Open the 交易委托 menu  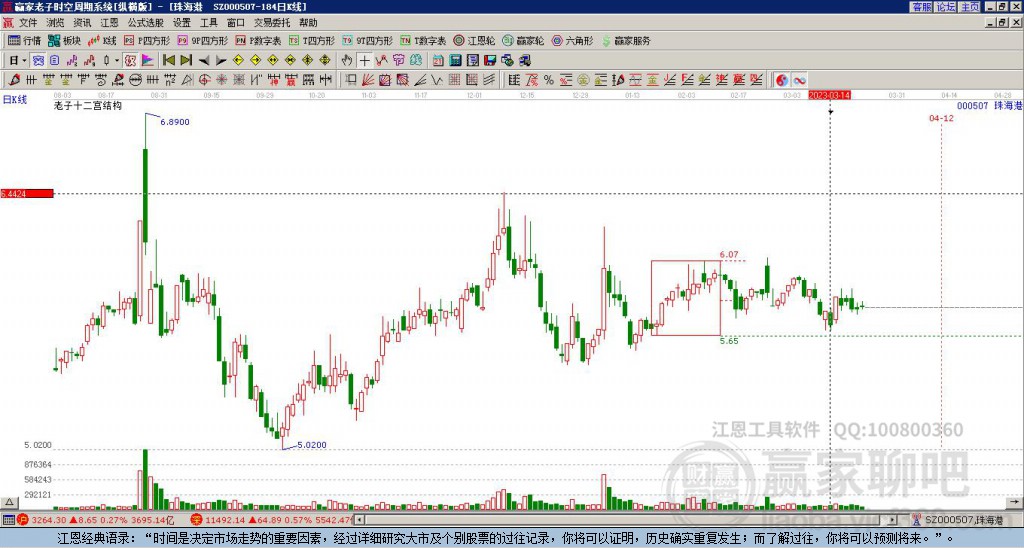pyautogui.click(x=272, y=23)
